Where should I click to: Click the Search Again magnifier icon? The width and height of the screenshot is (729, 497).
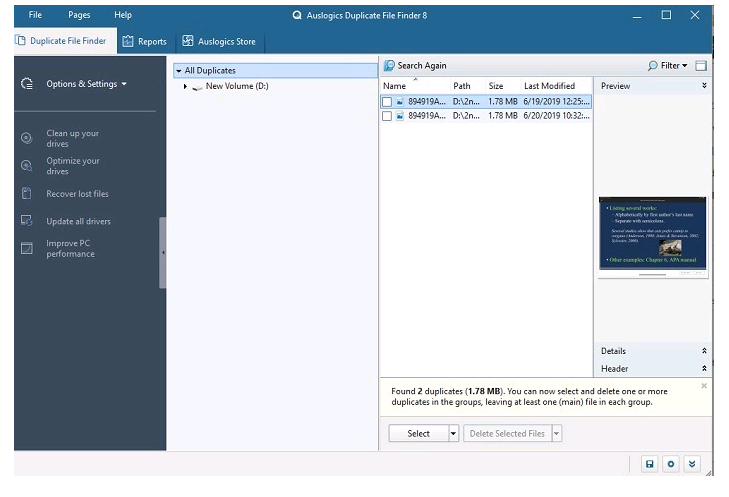click(389, 66)
